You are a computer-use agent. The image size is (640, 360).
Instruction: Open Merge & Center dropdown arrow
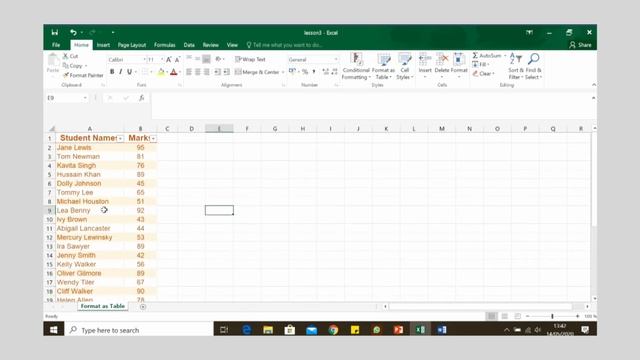(283, 72)
